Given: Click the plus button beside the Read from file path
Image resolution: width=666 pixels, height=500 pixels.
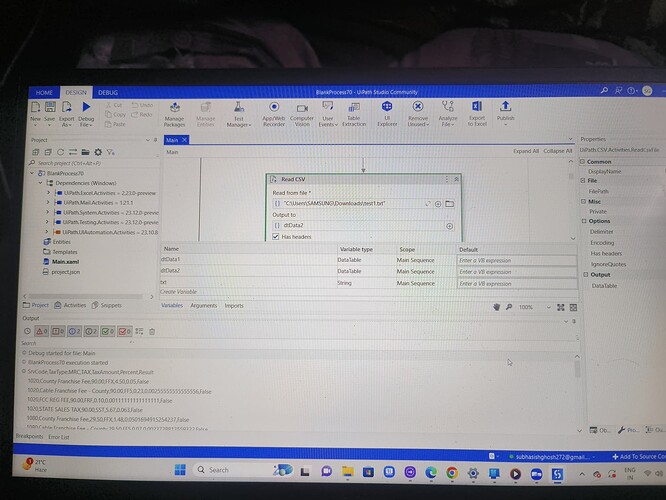Looking at the screenshot, I should 438,204.
